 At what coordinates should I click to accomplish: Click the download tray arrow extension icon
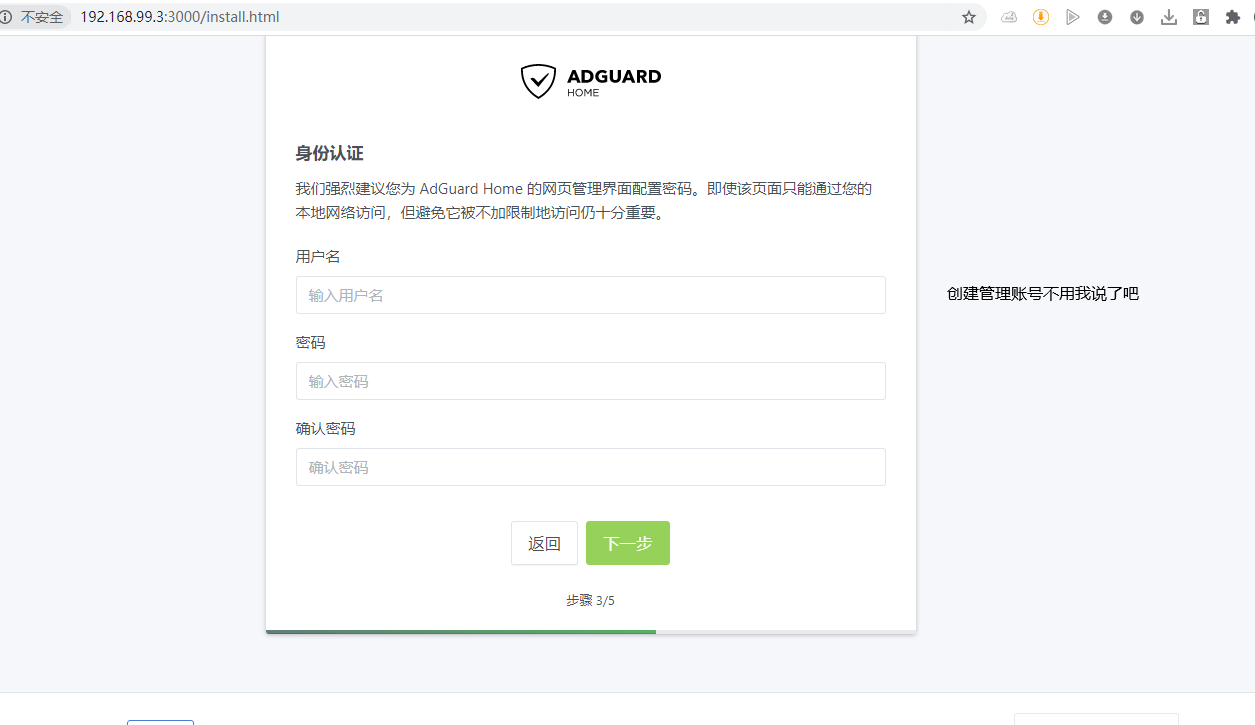click(x=1169, y=17)
